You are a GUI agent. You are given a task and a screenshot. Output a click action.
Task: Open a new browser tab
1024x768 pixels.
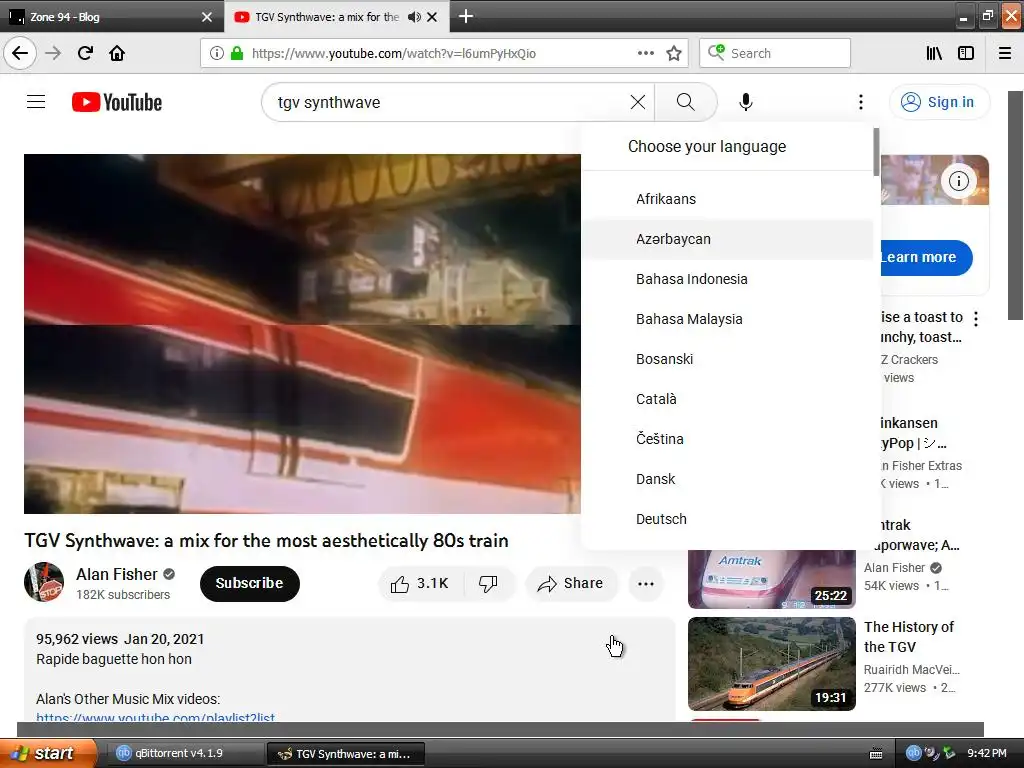(x=466, y=16)
